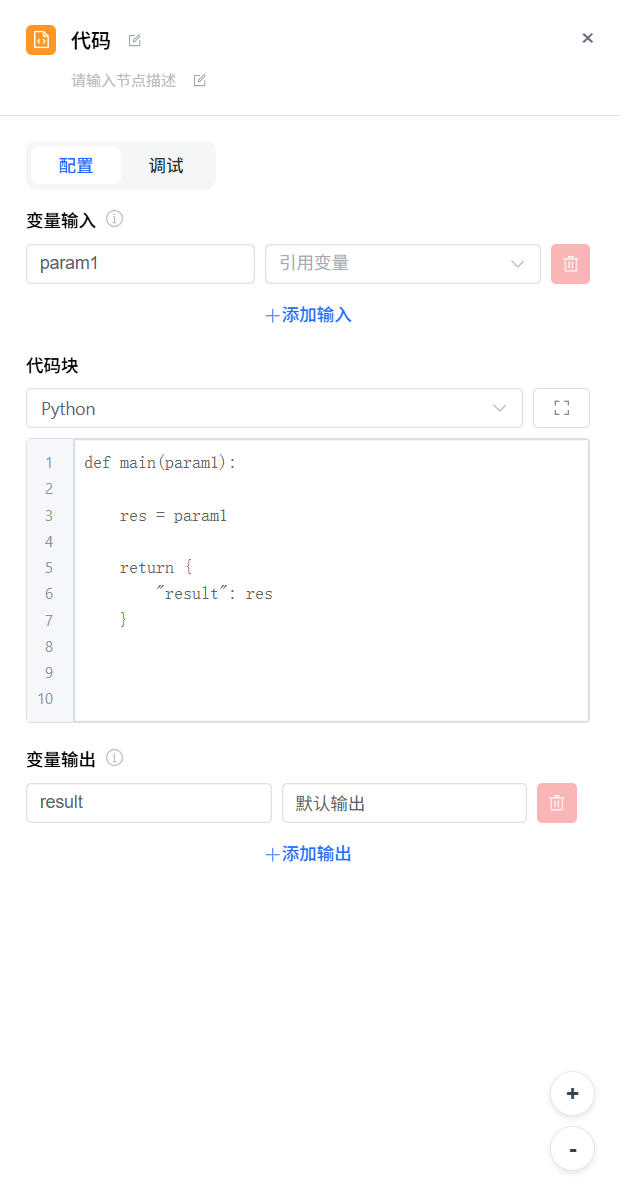620x1196 pixels.
Task: Delete the result output variable
Action: point(557,803)
